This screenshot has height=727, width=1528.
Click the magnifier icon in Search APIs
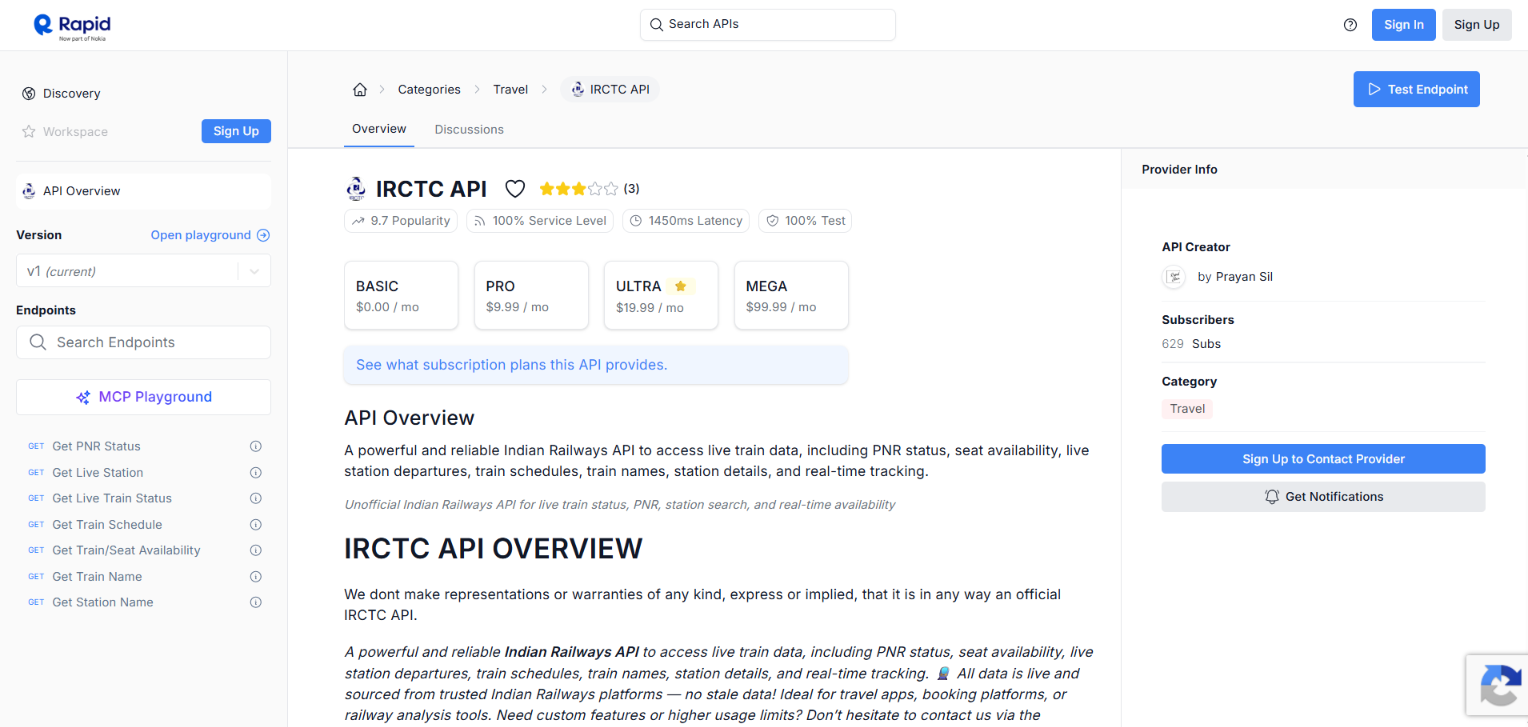click(x=657, y=25)
